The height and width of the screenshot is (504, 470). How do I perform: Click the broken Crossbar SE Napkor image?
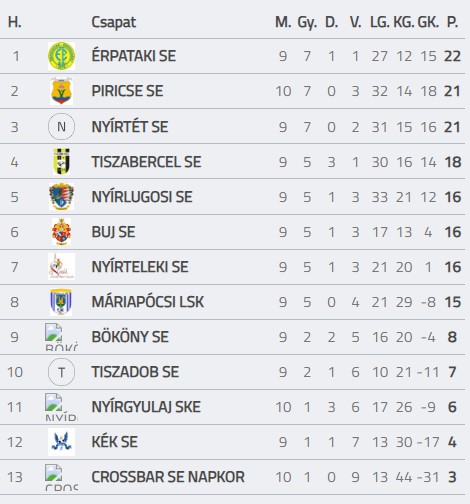click(61, 477)
